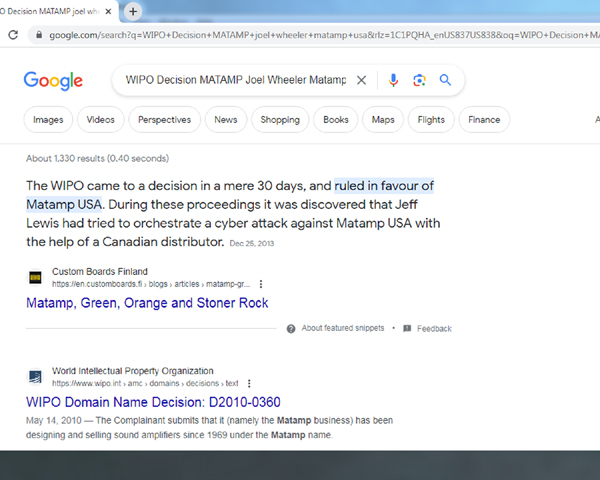600x480 pixels.
Task: Open more options for WIPO result
Action: (249, 383)
